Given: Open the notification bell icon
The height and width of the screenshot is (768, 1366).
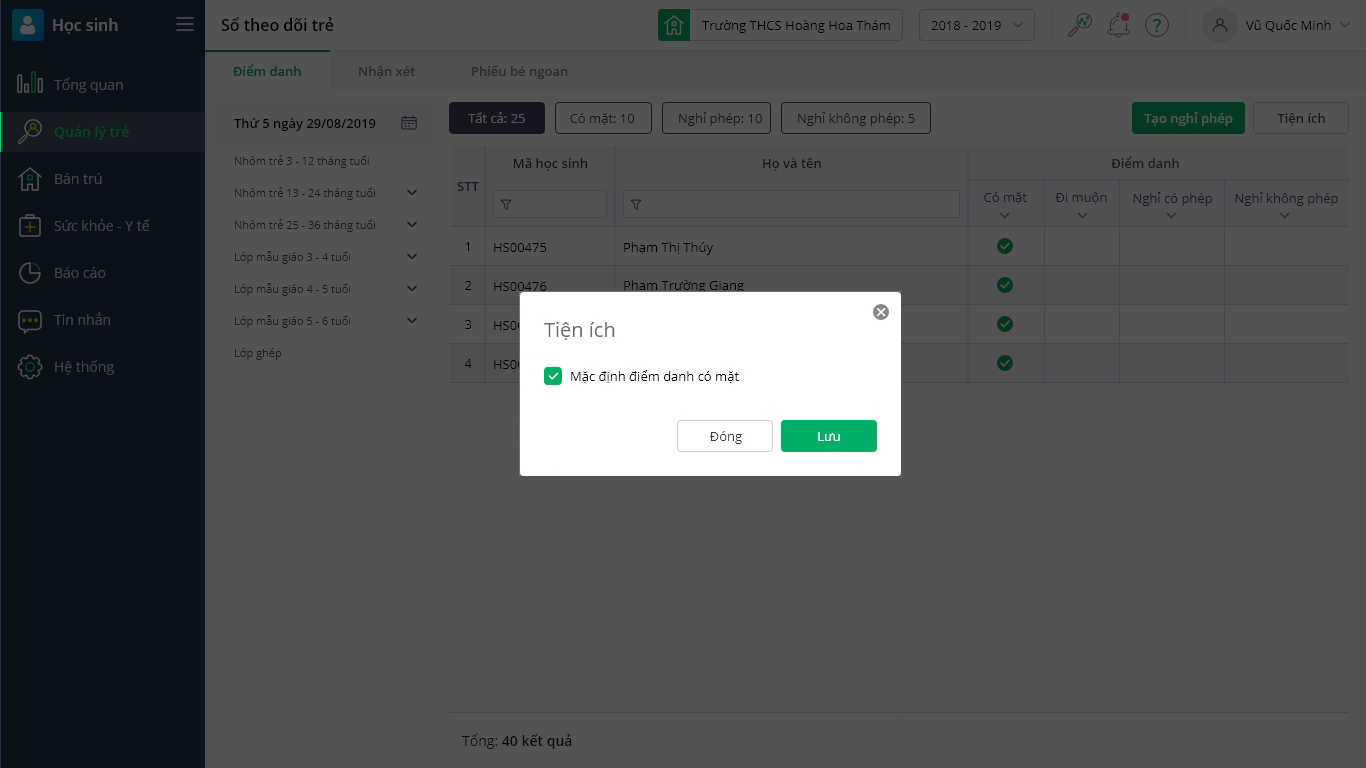Looking at the screenshot, I should click(x=1118, y=26).
